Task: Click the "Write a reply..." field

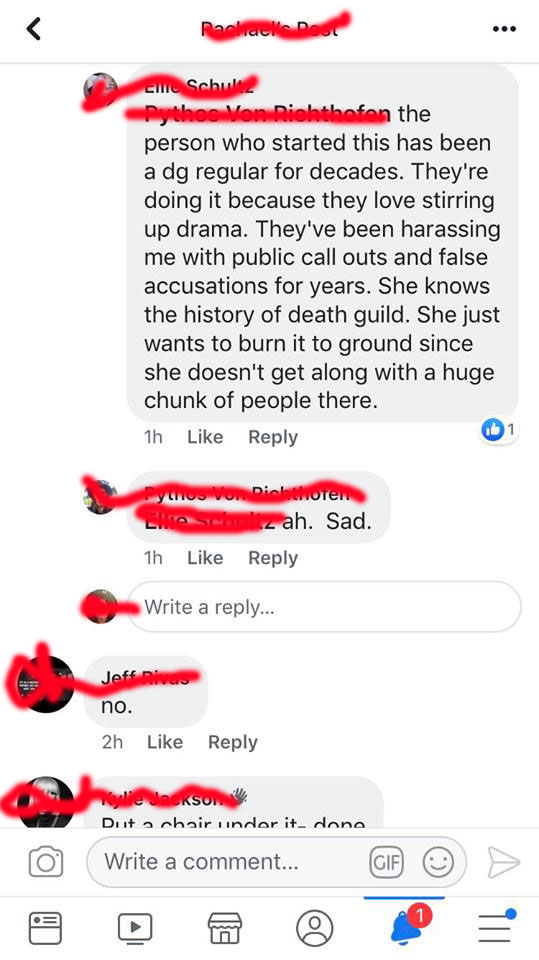Action: [x=325, y=607]
